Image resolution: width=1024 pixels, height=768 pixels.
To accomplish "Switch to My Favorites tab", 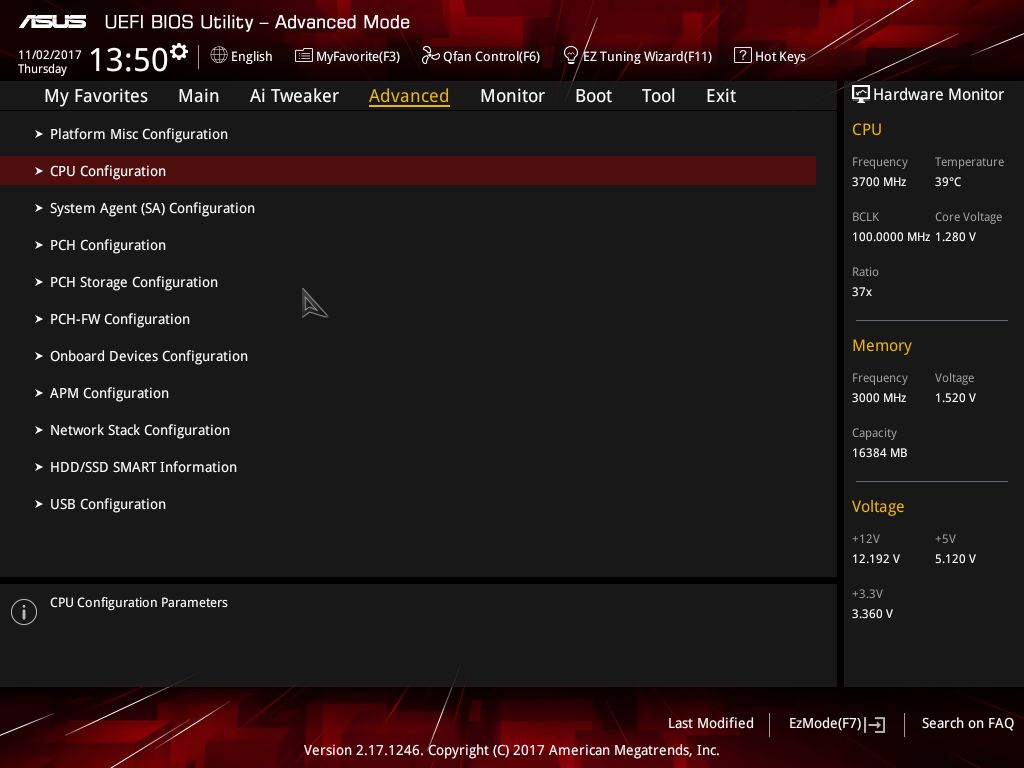I will coord(96,96).
